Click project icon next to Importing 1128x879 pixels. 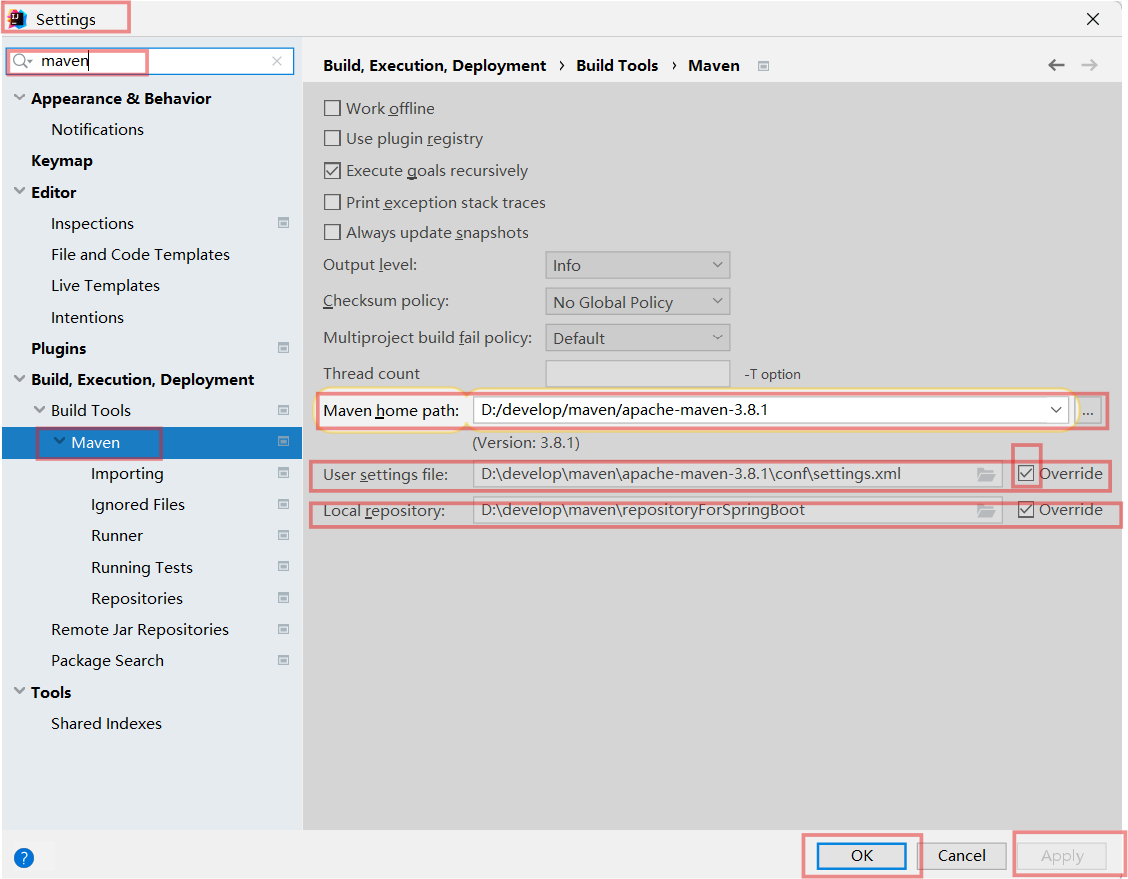(283, 473)
